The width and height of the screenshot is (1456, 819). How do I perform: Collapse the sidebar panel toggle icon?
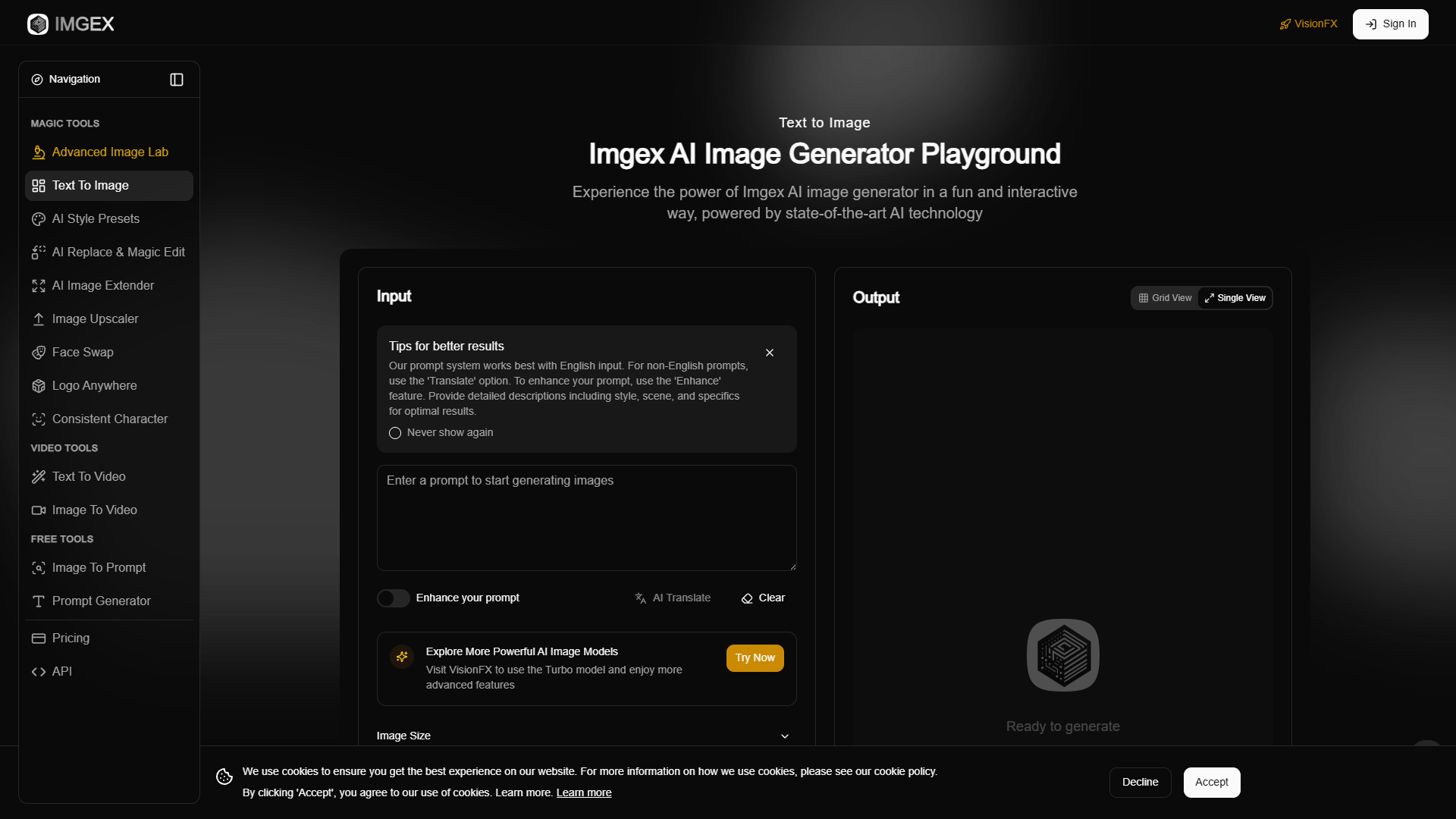pyautogui.click(x=177, y=80)
